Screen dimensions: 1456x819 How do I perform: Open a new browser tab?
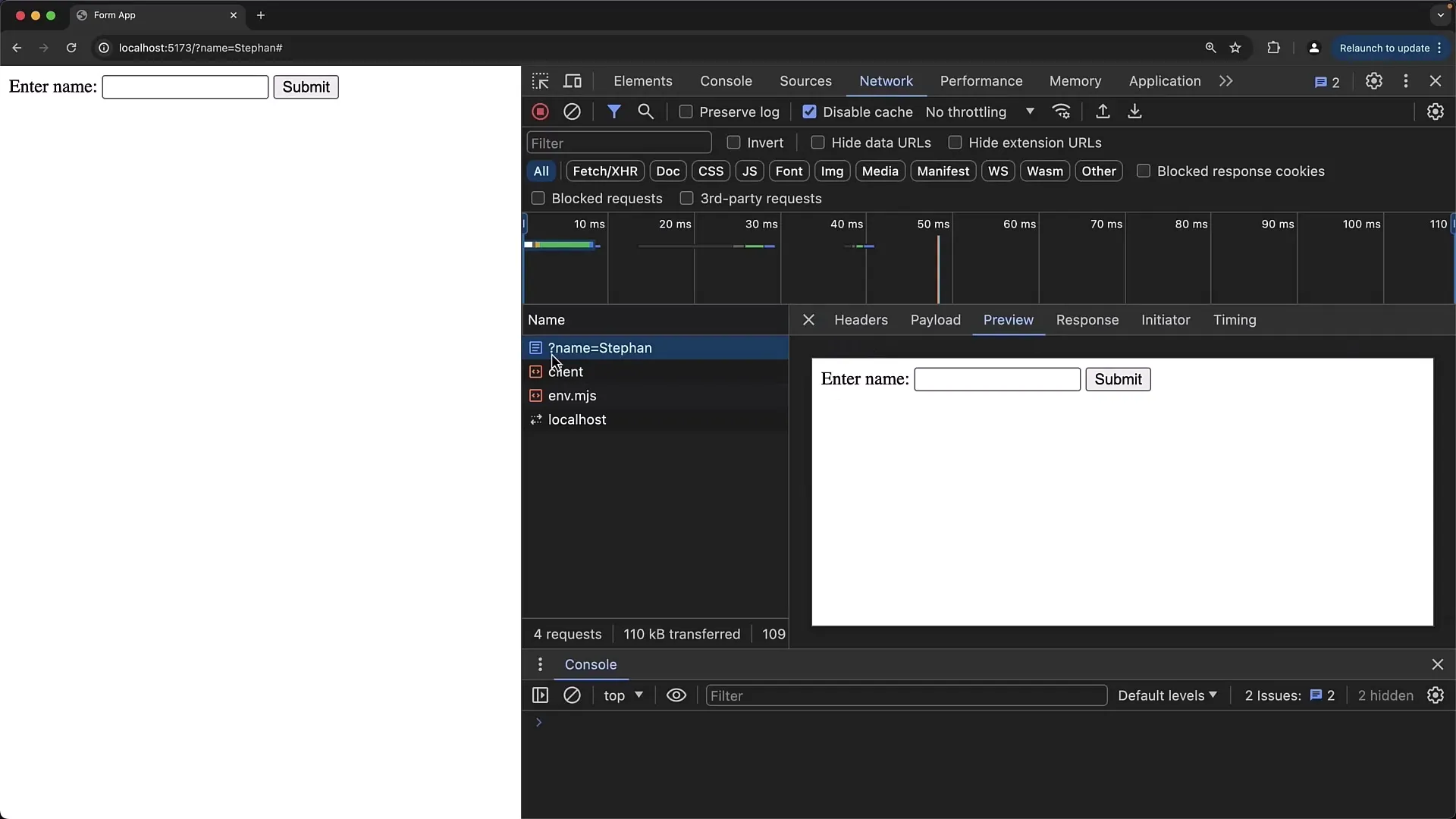261,15
